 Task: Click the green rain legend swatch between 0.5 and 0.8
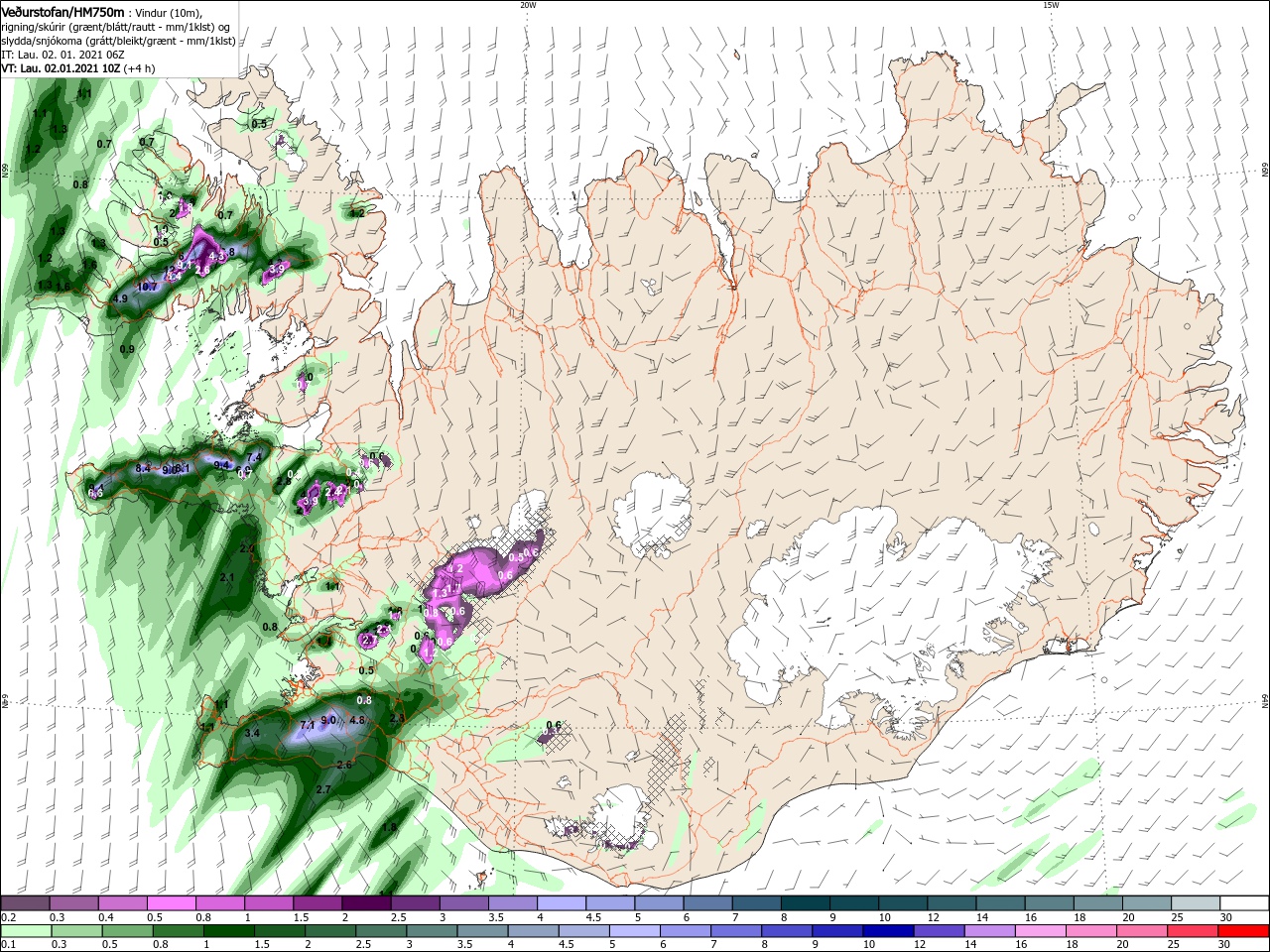[127, 931]
